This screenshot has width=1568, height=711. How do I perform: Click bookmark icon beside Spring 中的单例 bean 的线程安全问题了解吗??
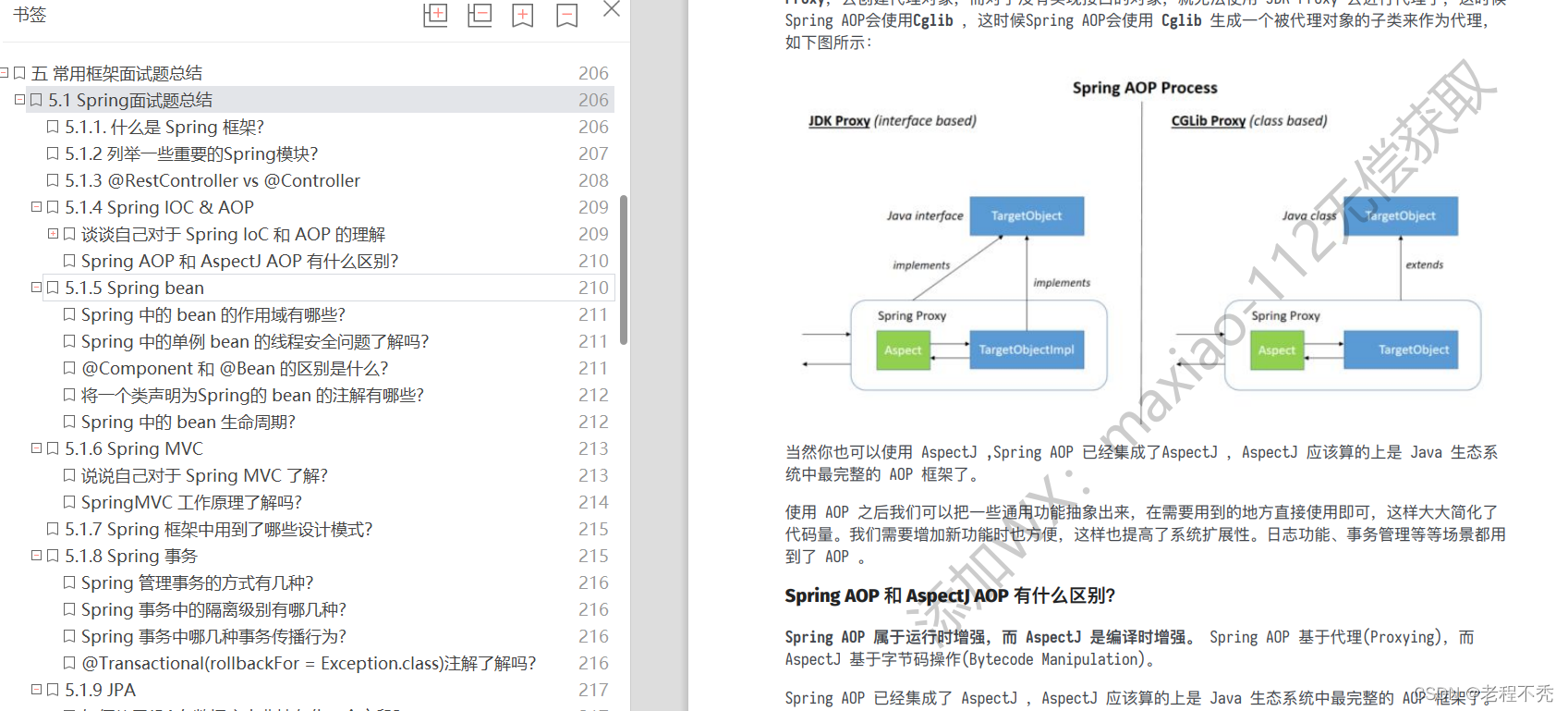(x=69, y=341)
